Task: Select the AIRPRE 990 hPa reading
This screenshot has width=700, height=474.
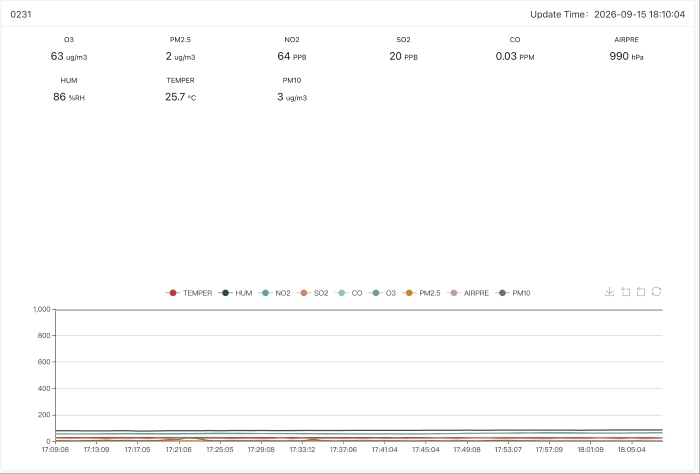Action: [626, 56]
